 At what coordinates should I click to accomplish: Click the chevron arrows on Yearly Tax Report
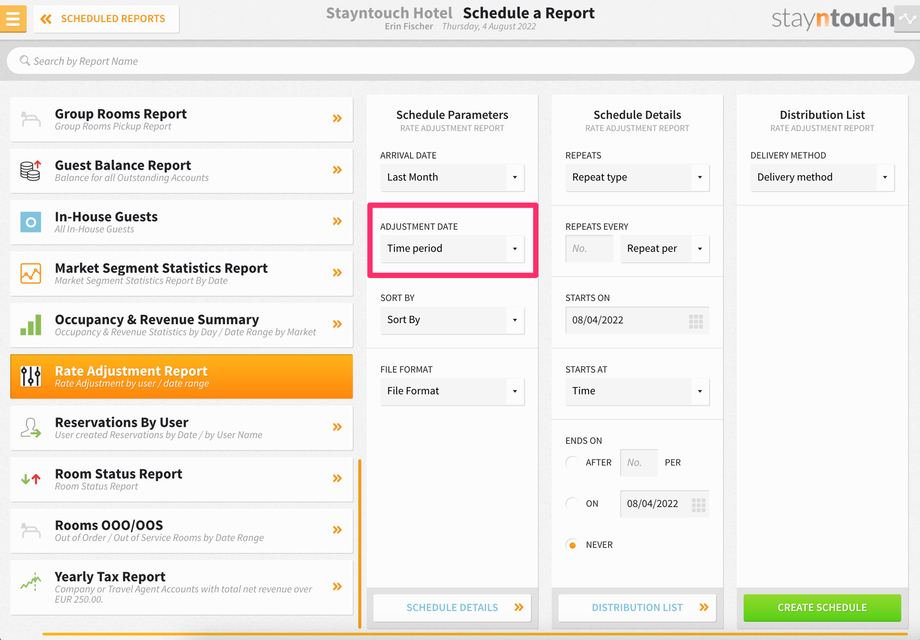337,587
